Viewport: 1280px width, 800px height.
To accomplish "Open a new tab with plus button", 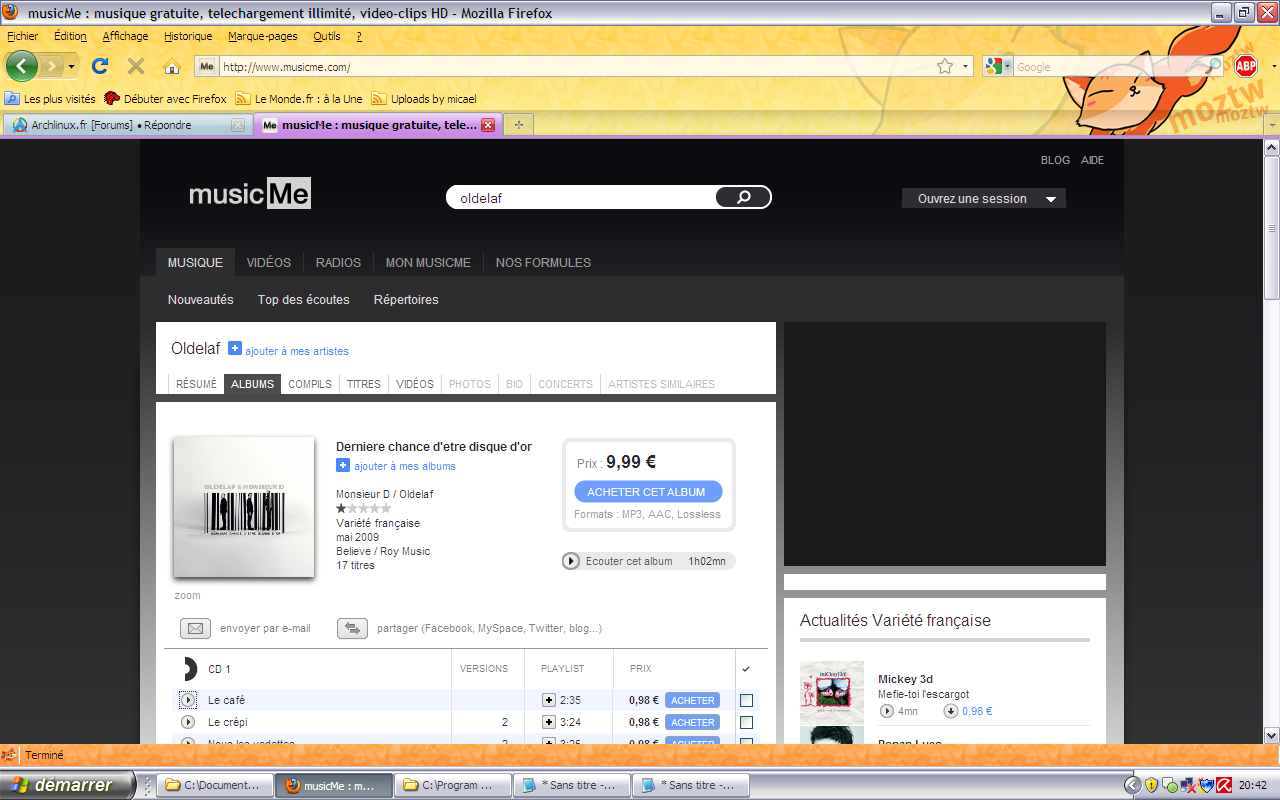I will (x=518, y=125).
